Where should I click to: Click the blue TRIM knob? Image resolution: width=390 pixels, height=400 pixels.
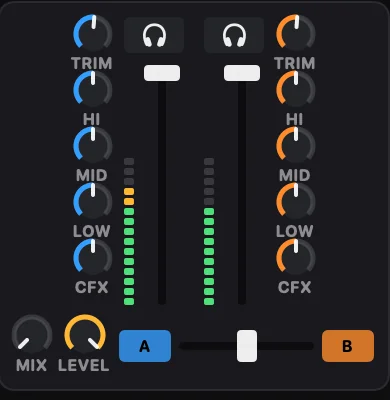point(93,34)
